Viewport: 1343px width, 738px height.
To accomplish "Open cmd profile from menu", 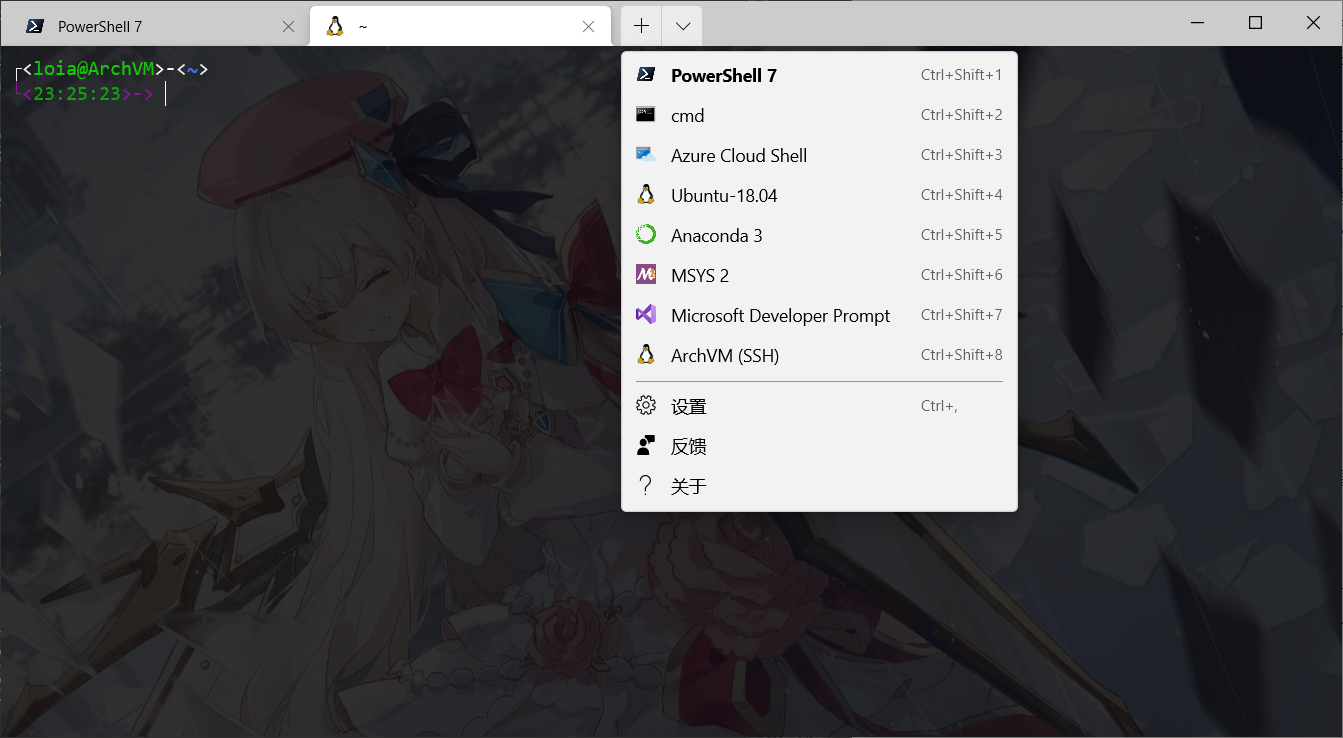I will [x=819, y=115].
